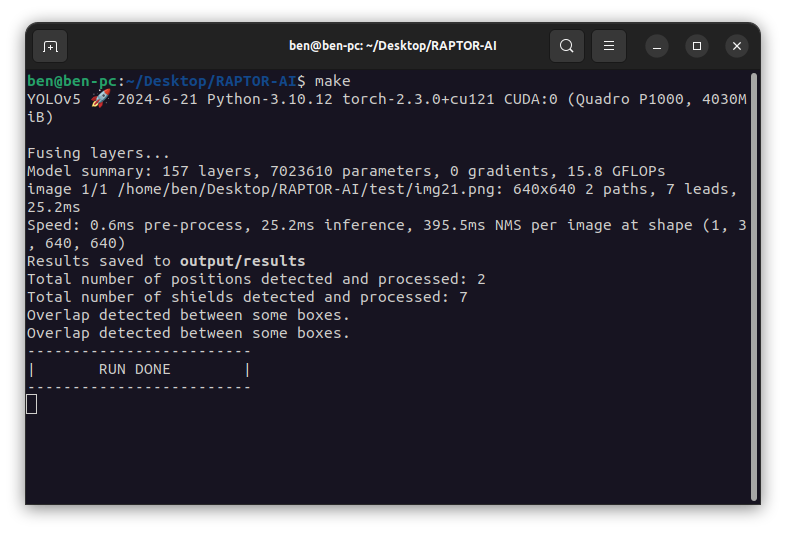Image resolution: width=786 pixels, height=533 pixels.
Task: Click the window title ben@ben-pc: ~/Desktop/RAPTOR-AI
Action: click(x=392, y=46)
